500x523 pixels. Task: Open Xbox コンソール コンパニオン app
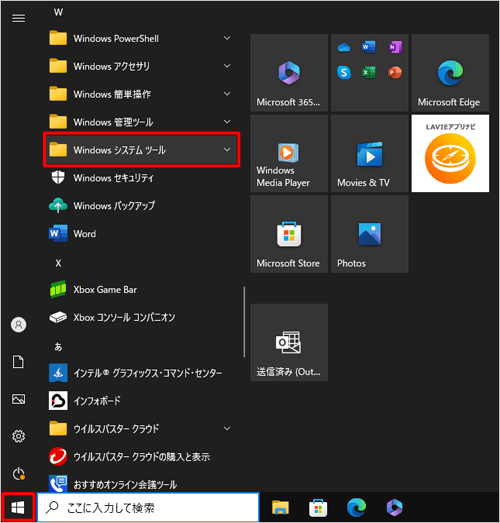141,317
